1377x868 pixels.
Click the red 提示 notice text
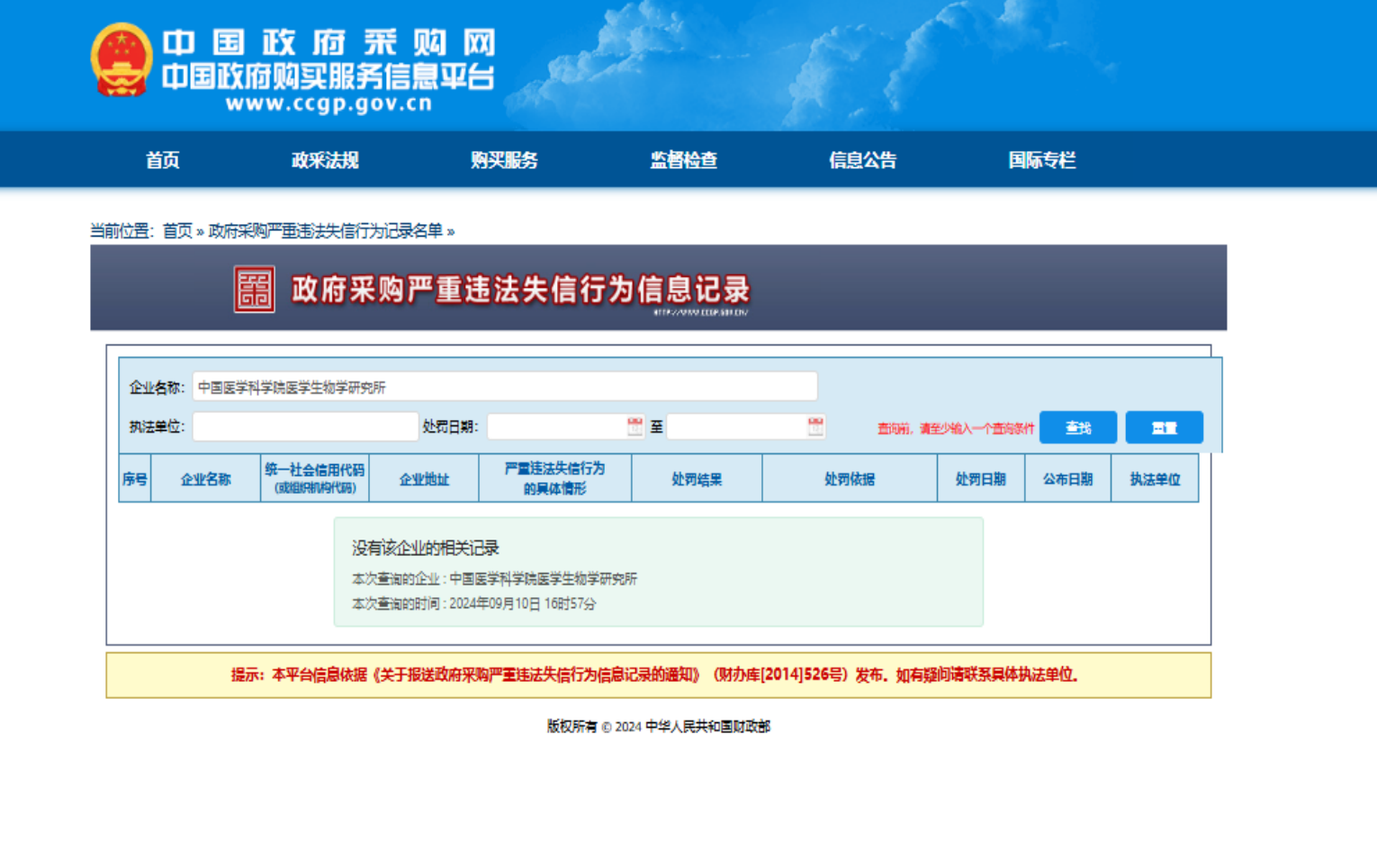(654, 675)
